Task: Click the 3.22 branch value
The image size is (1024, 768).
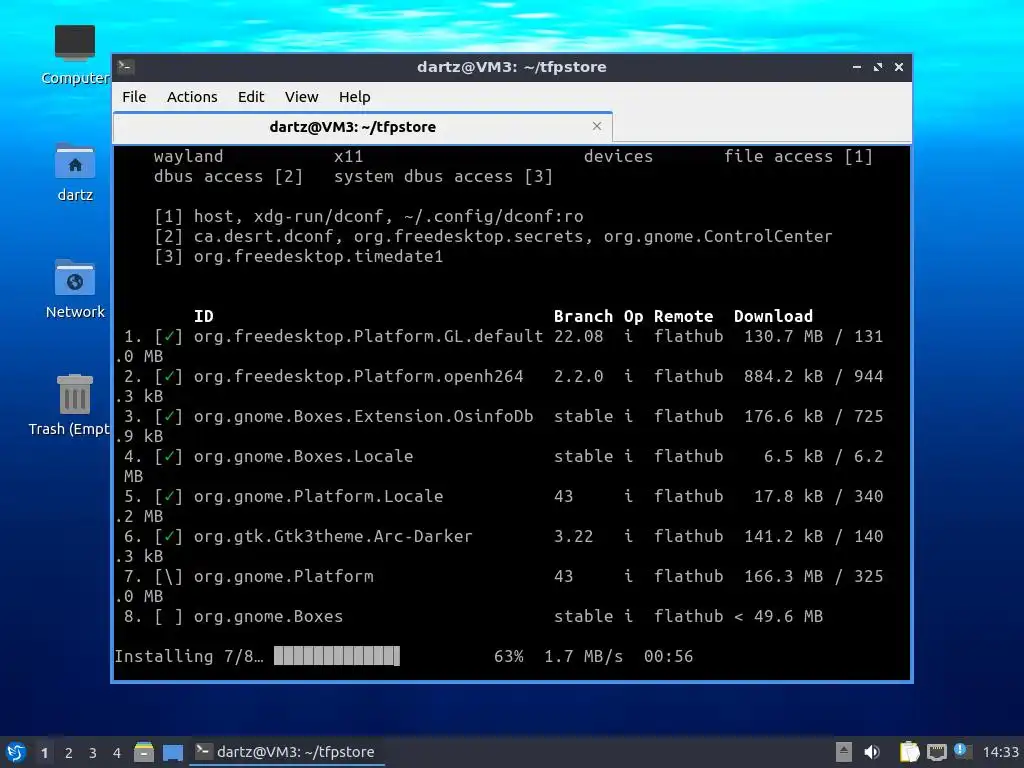Action: point(573,536)
